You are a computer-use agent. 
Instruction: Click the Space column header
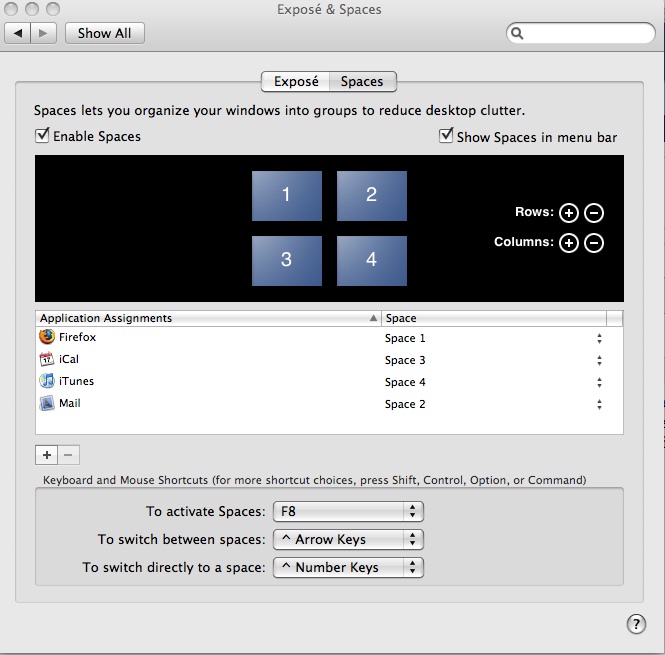tap(494, 318)
